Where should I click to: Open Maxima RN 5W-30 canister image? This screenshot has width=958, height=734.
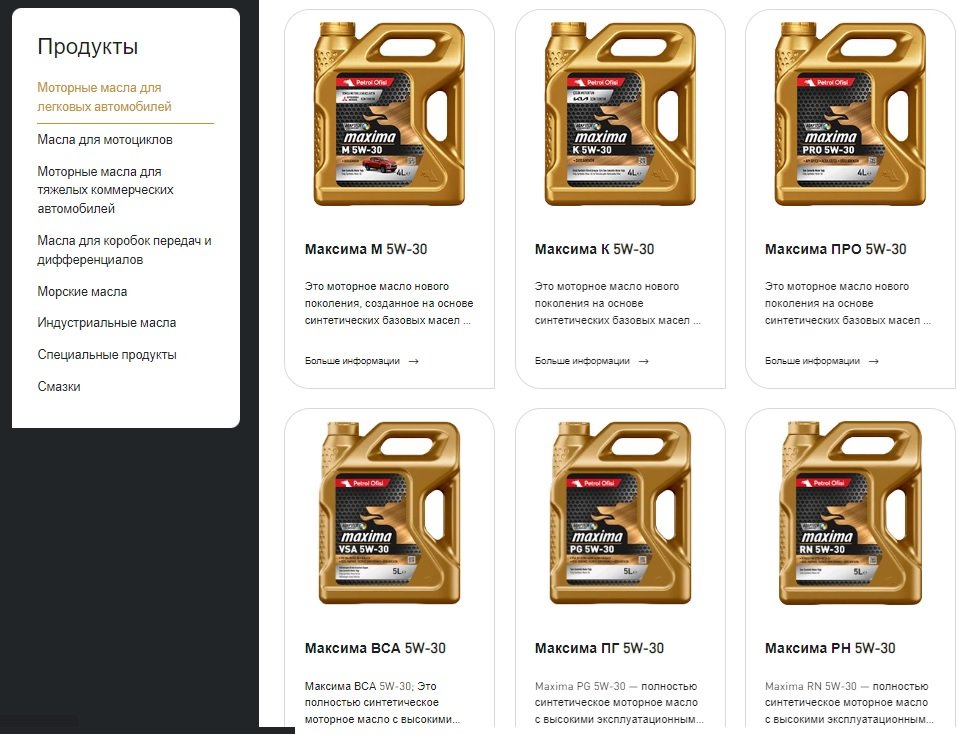[850, 513]
